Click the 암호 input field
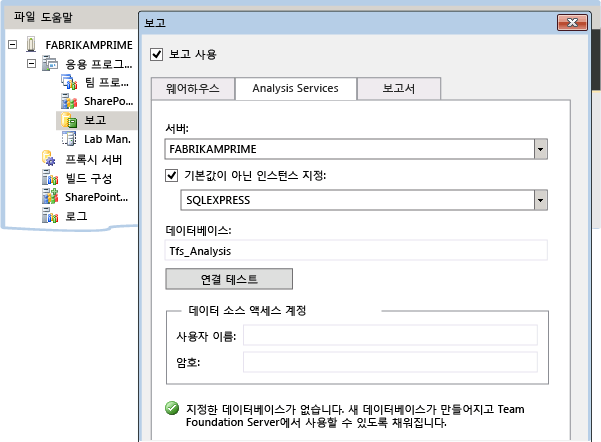The image size is (601, 442). (390, 362)
